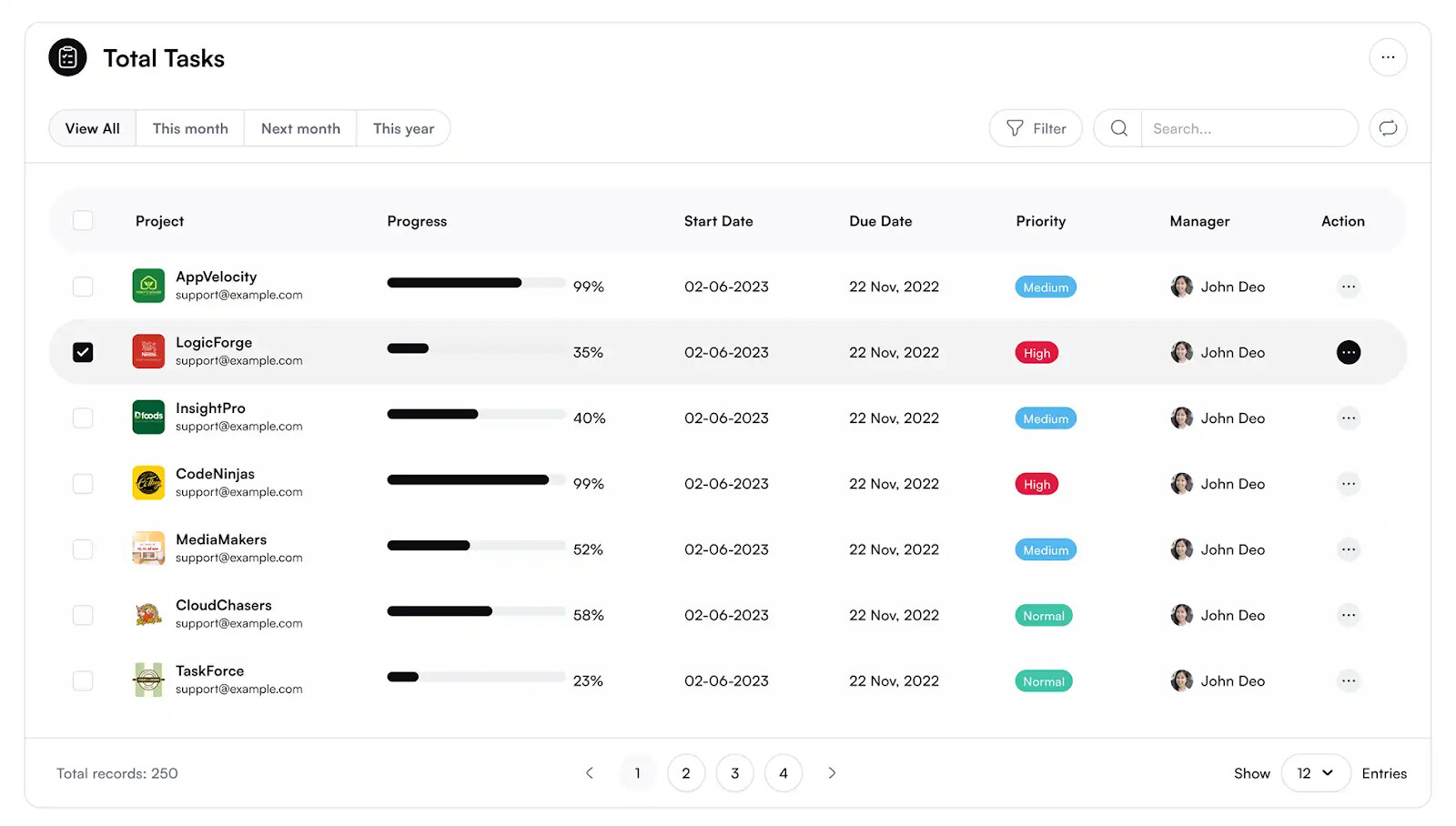Toggle the select-all header checkbox
This screenshot has height=826, width=1456.
pyautogui.click(x=83, y=221)
